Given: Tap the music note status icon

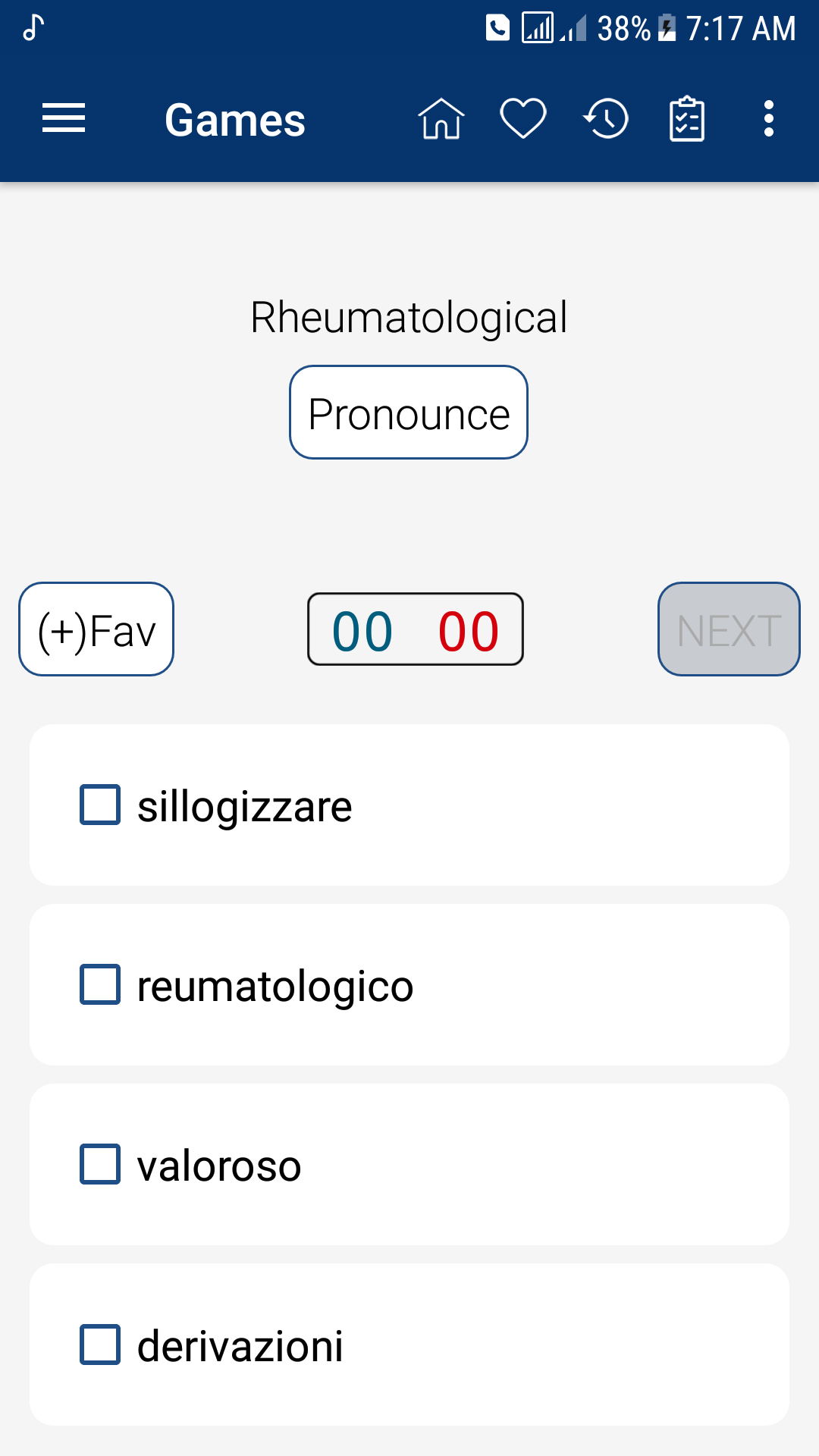Looking at the screenshot, I should tap(33, 28).
